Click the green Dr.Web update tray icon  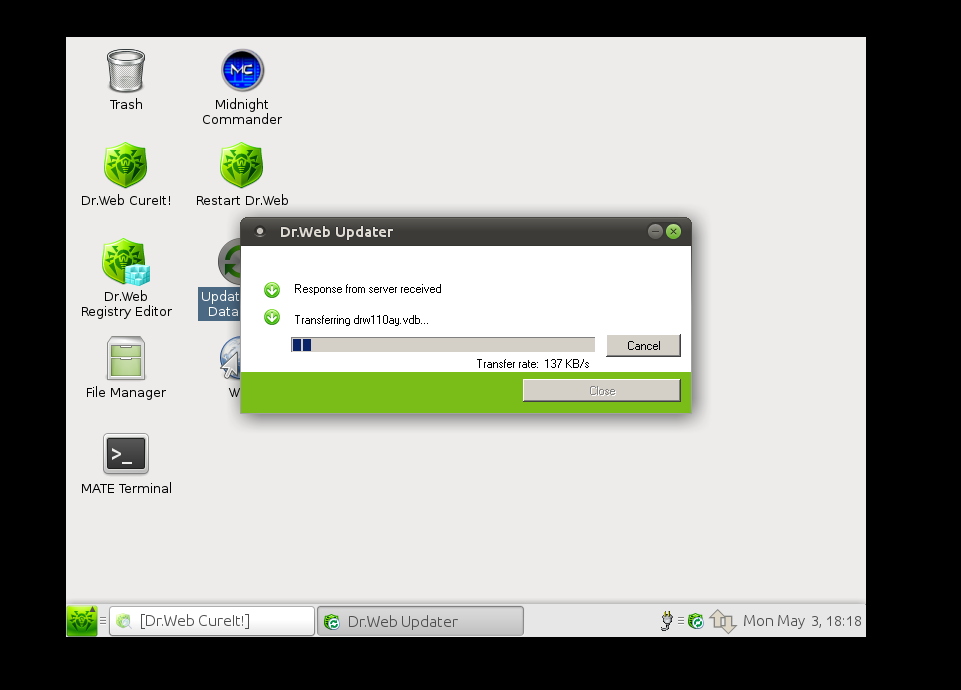click(x=696, y=621)
